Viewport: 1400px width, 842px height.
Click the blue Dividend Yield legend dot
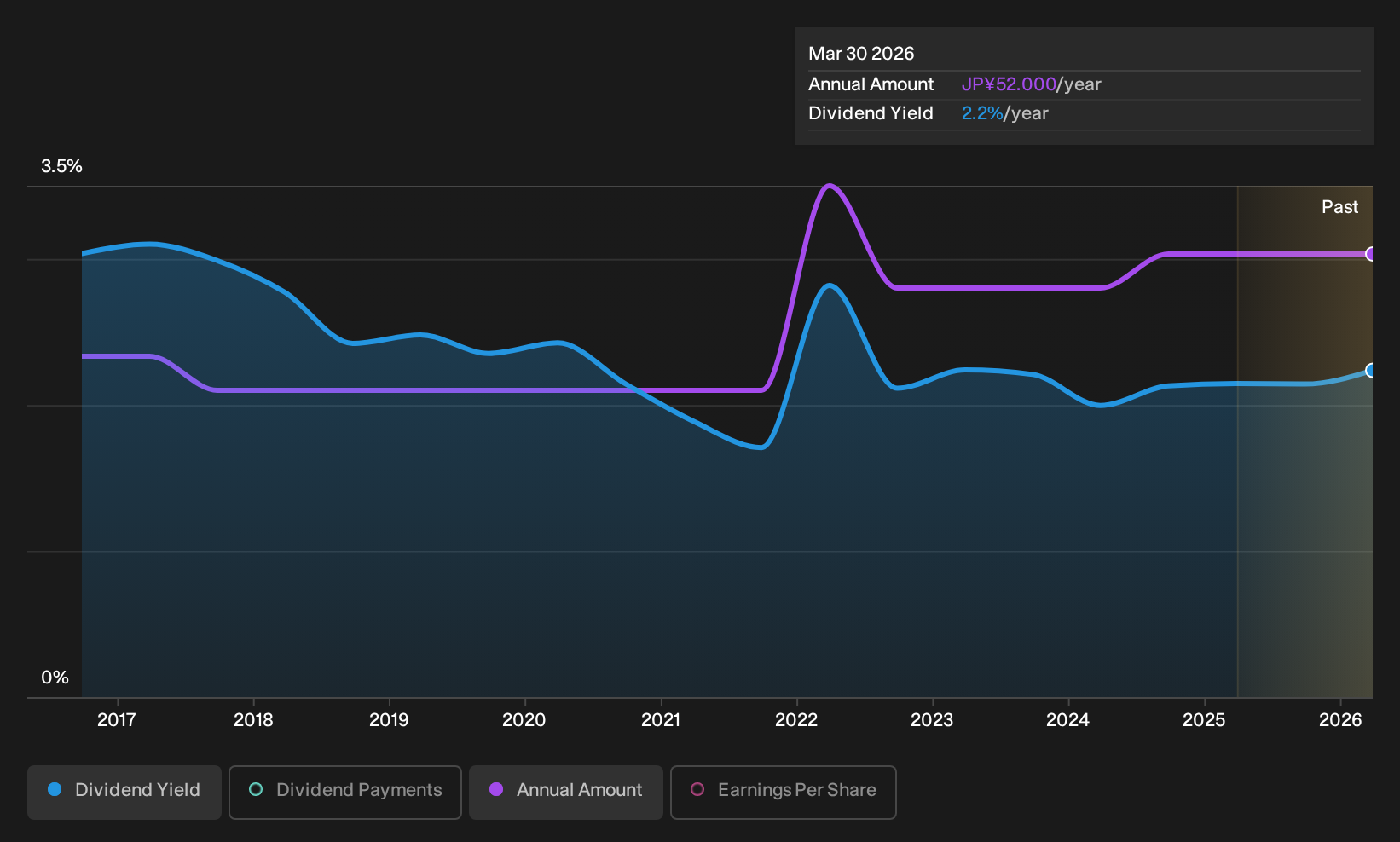[x=55, y=790]
